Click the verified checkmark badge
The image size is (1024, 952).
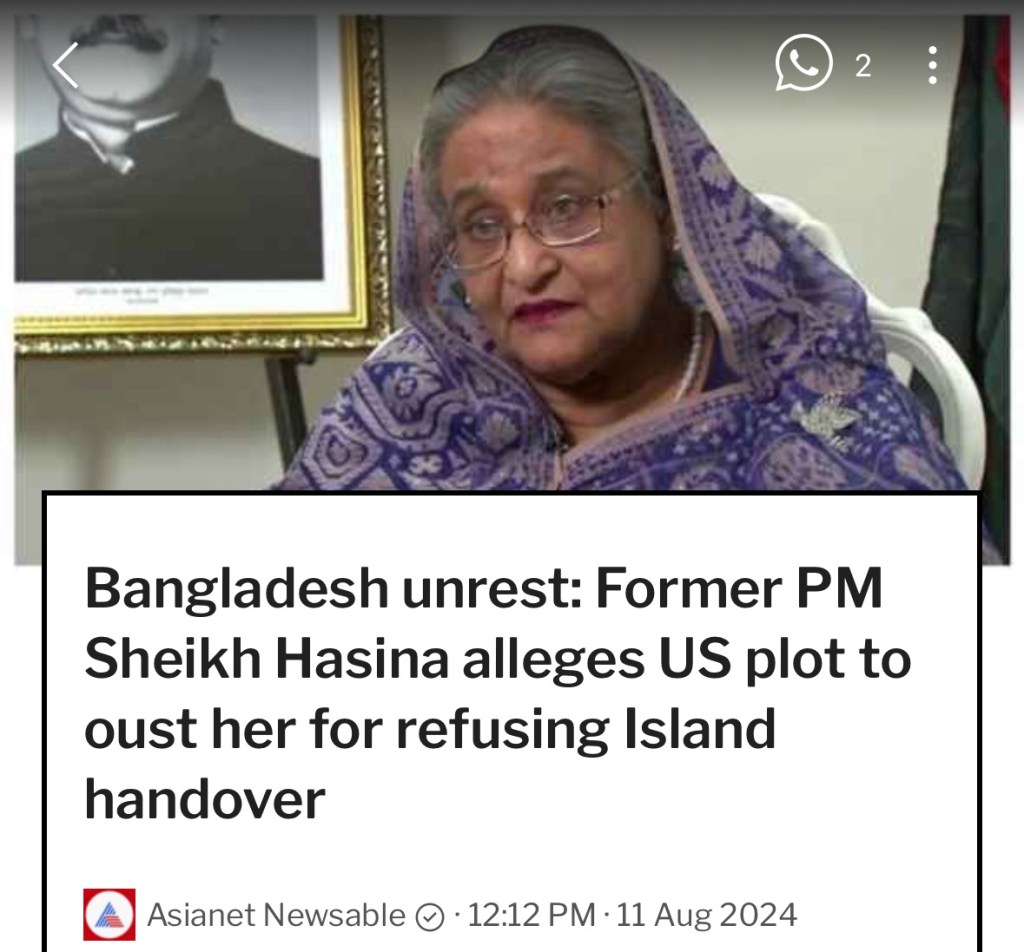pos(430,917)
